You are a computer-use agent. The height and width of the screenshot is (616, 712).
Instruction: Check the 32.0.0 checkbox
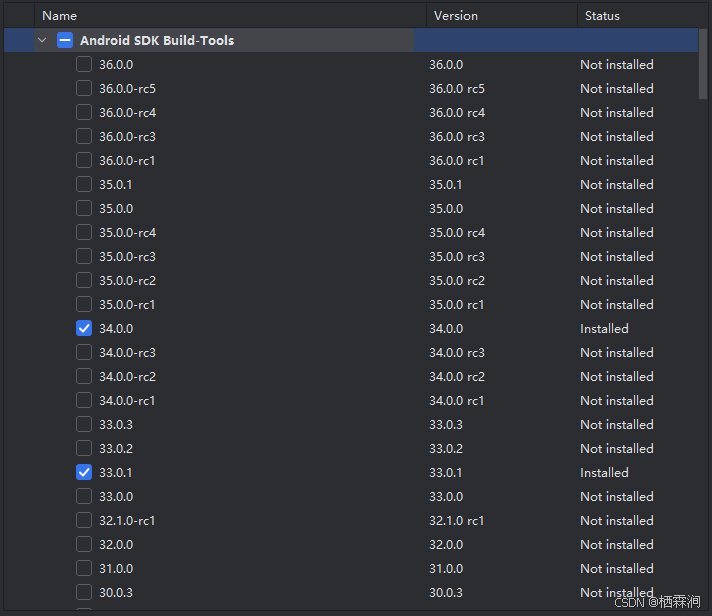click(x=84, y=545)
